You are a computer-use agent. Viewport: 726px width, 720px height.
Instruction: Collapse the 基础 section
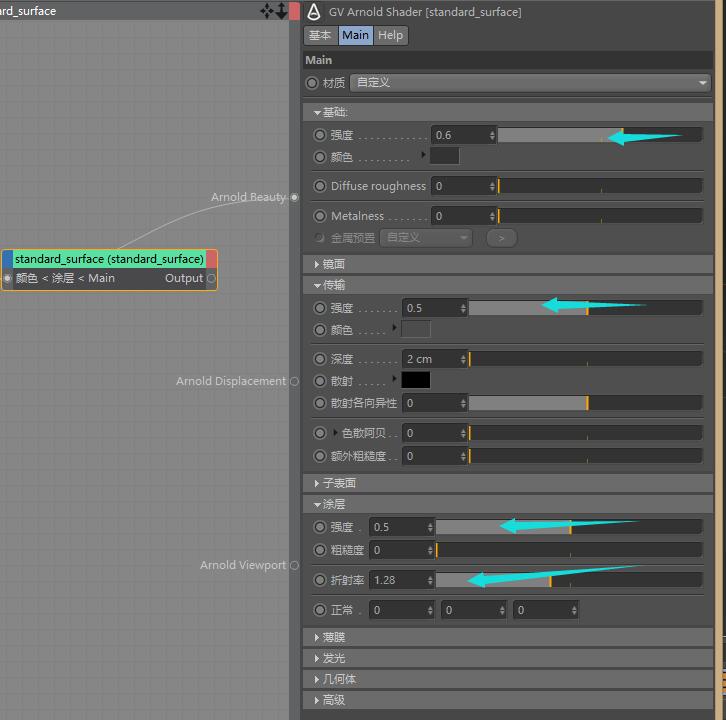tap(317, 113)
